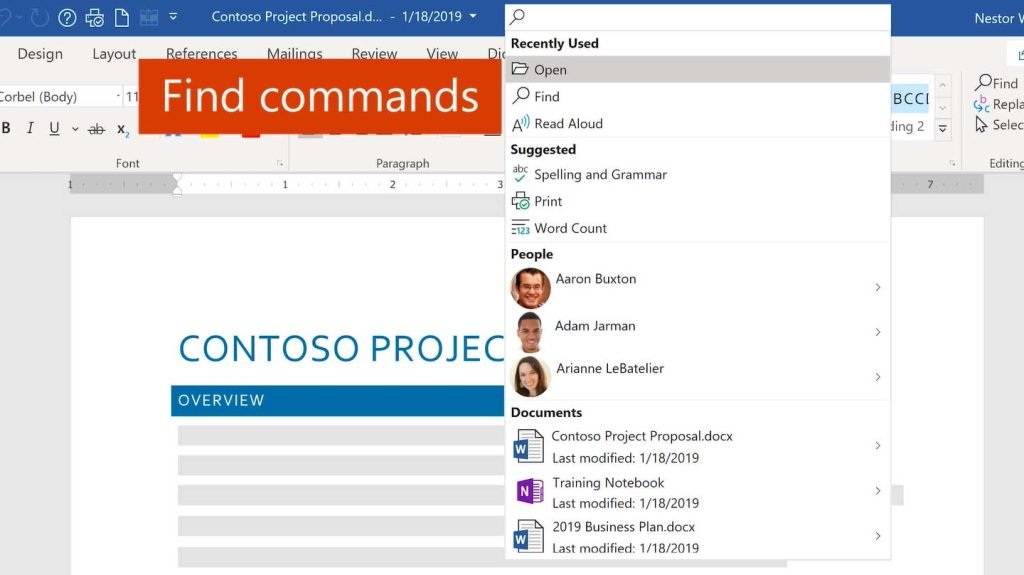This screenshot has width=1024, height=575.
Task: Click the Read Aloud speaker icon
Action: (520, 123)
